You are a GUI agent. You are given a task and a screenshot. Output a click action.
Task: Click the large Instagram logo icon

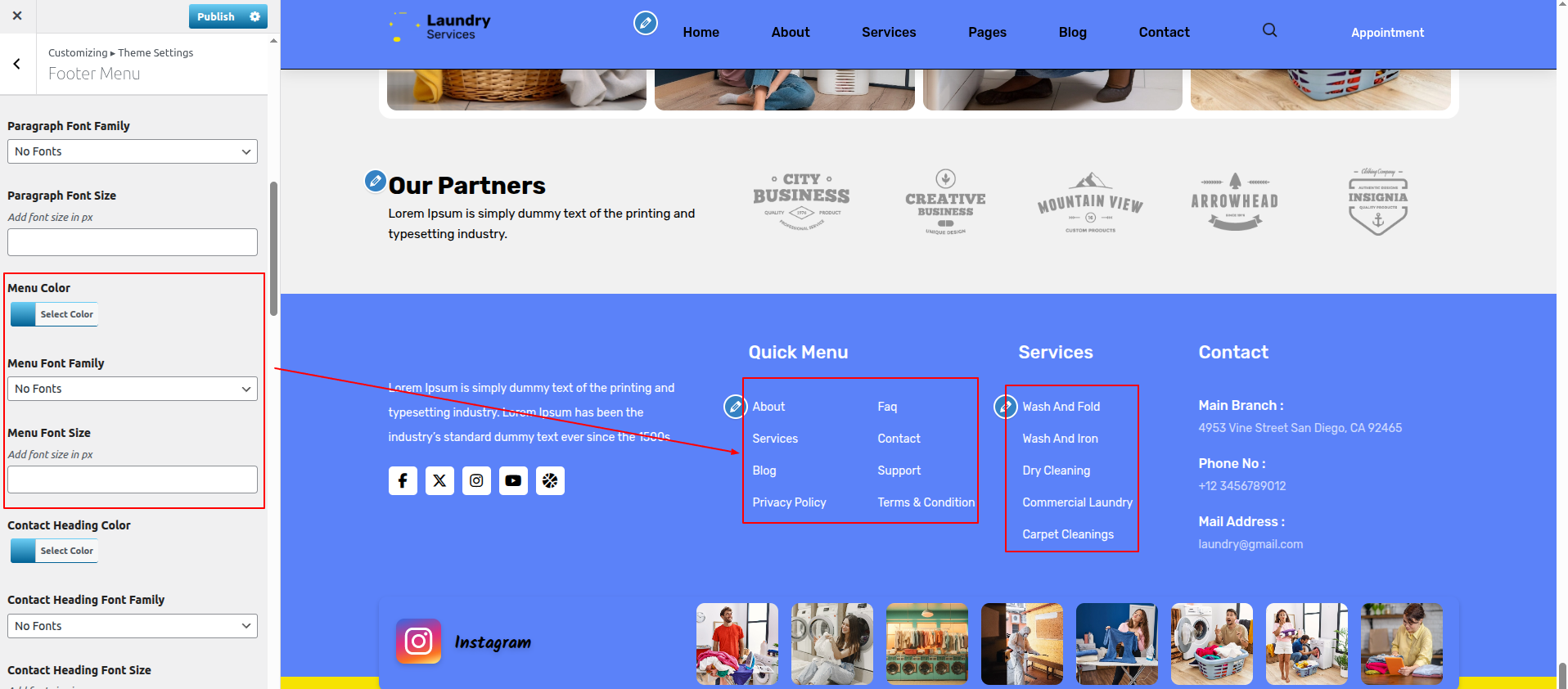418,642
